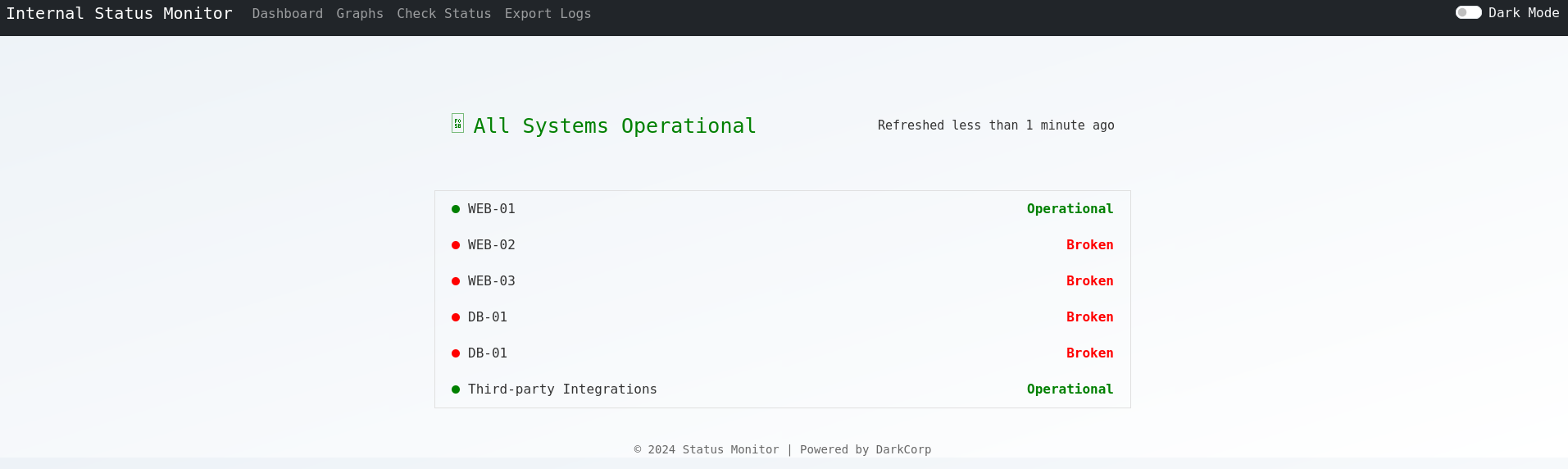Screen dimensions: 1568x469
Task: Select the Third-party Integrations name text
Action: (562, 389)
